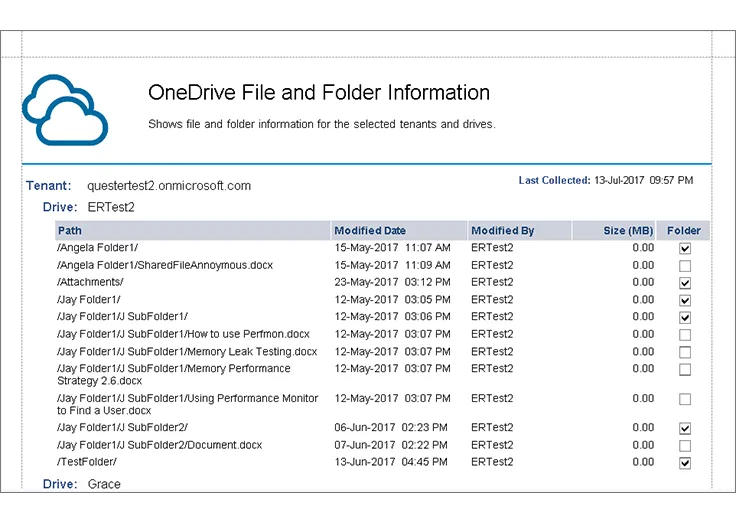
Task: Click tenant name questertest2.onmicrosoft.com
Action: pyautogui.click(x=169, y=185)
